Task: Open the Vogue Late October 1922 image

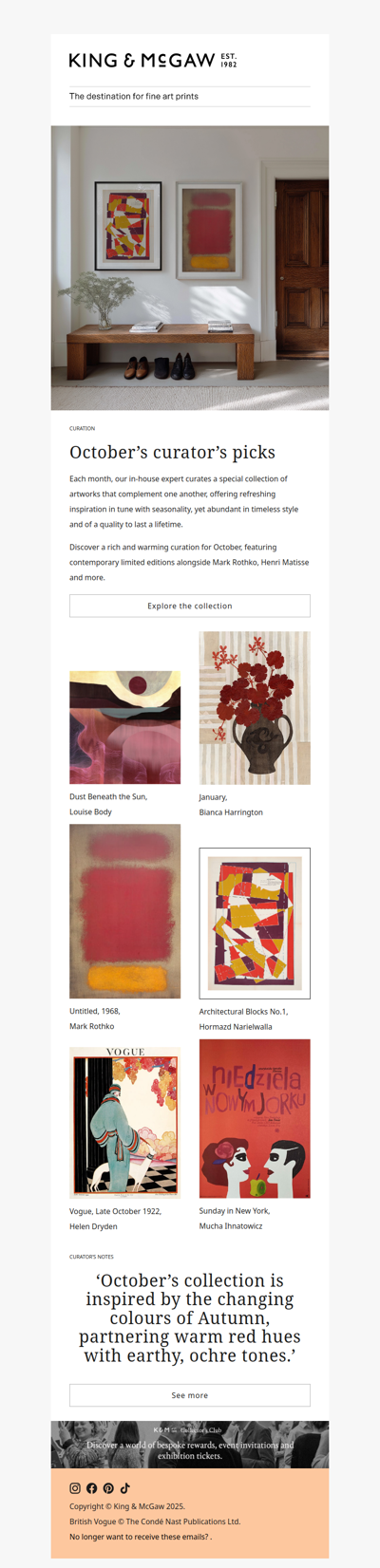Action: 124,1122
